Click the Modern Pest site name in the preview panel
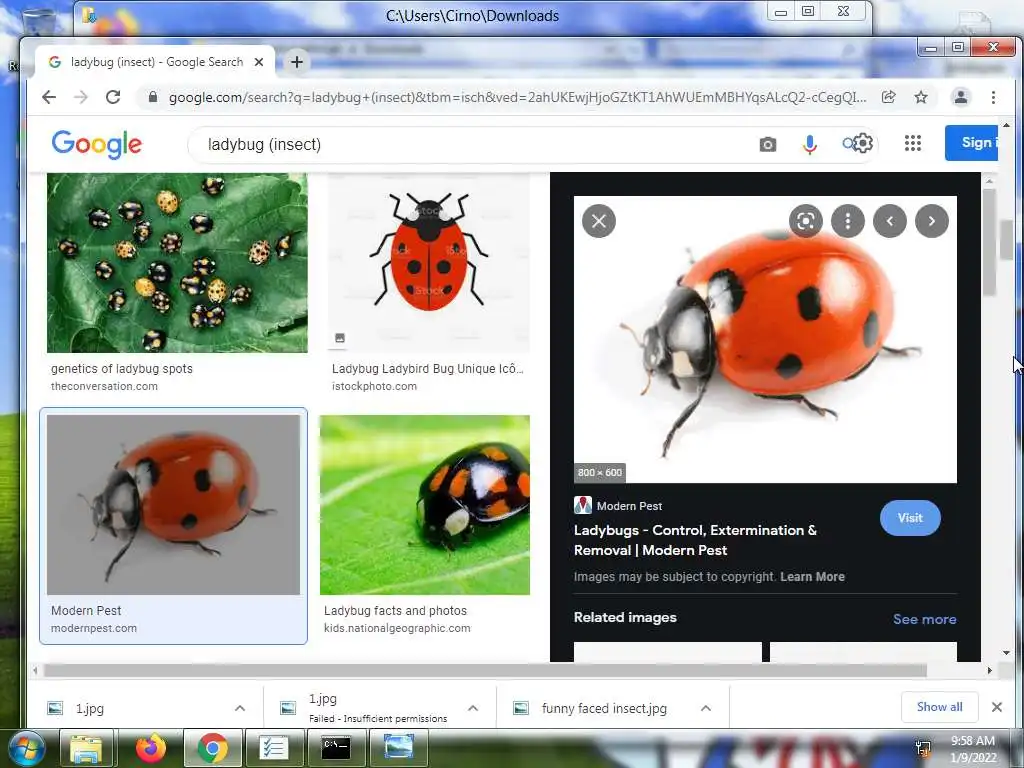 tap(630, 506)
